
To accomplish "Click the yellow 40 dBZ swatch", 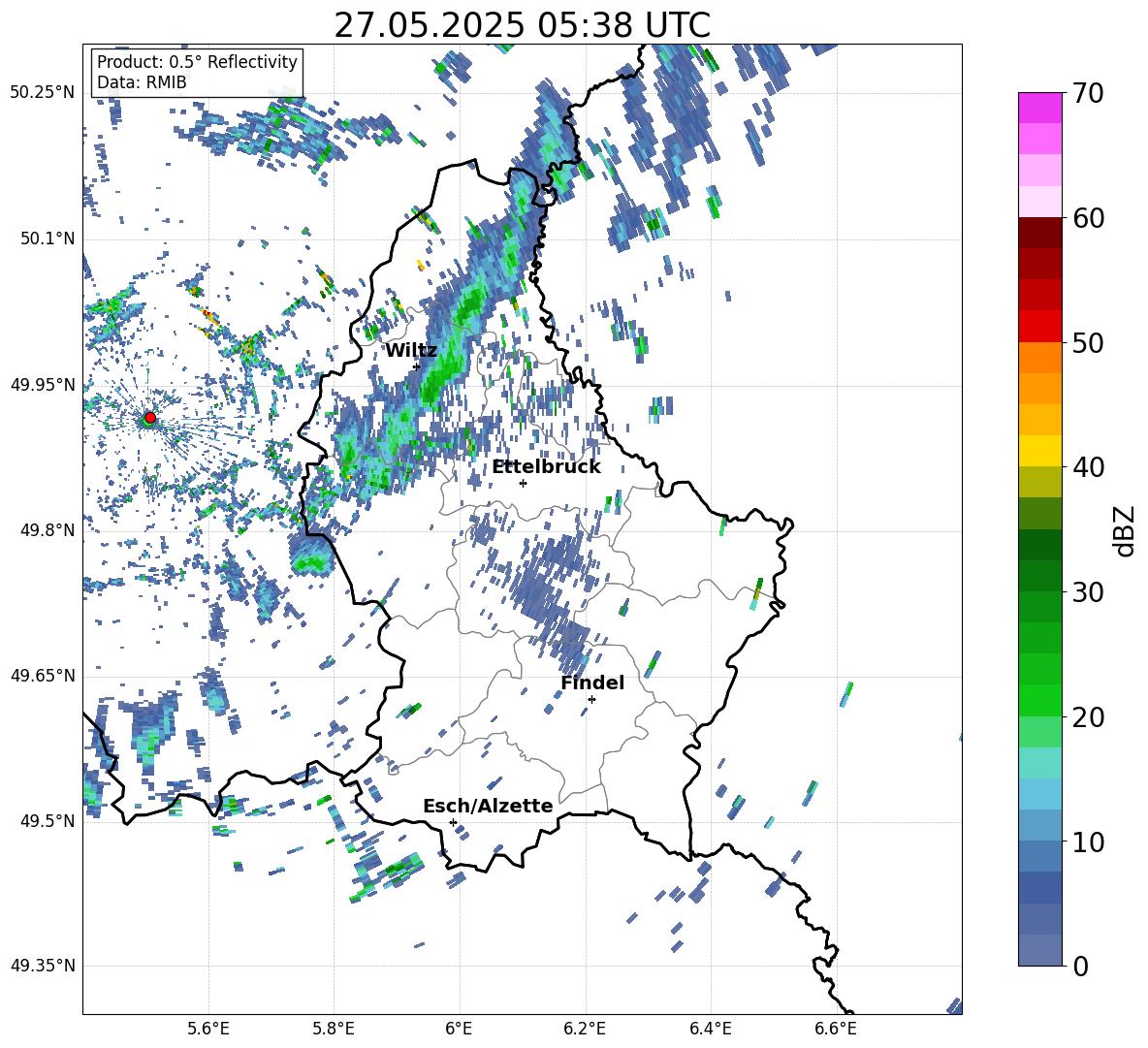I will click(1039, 451).
